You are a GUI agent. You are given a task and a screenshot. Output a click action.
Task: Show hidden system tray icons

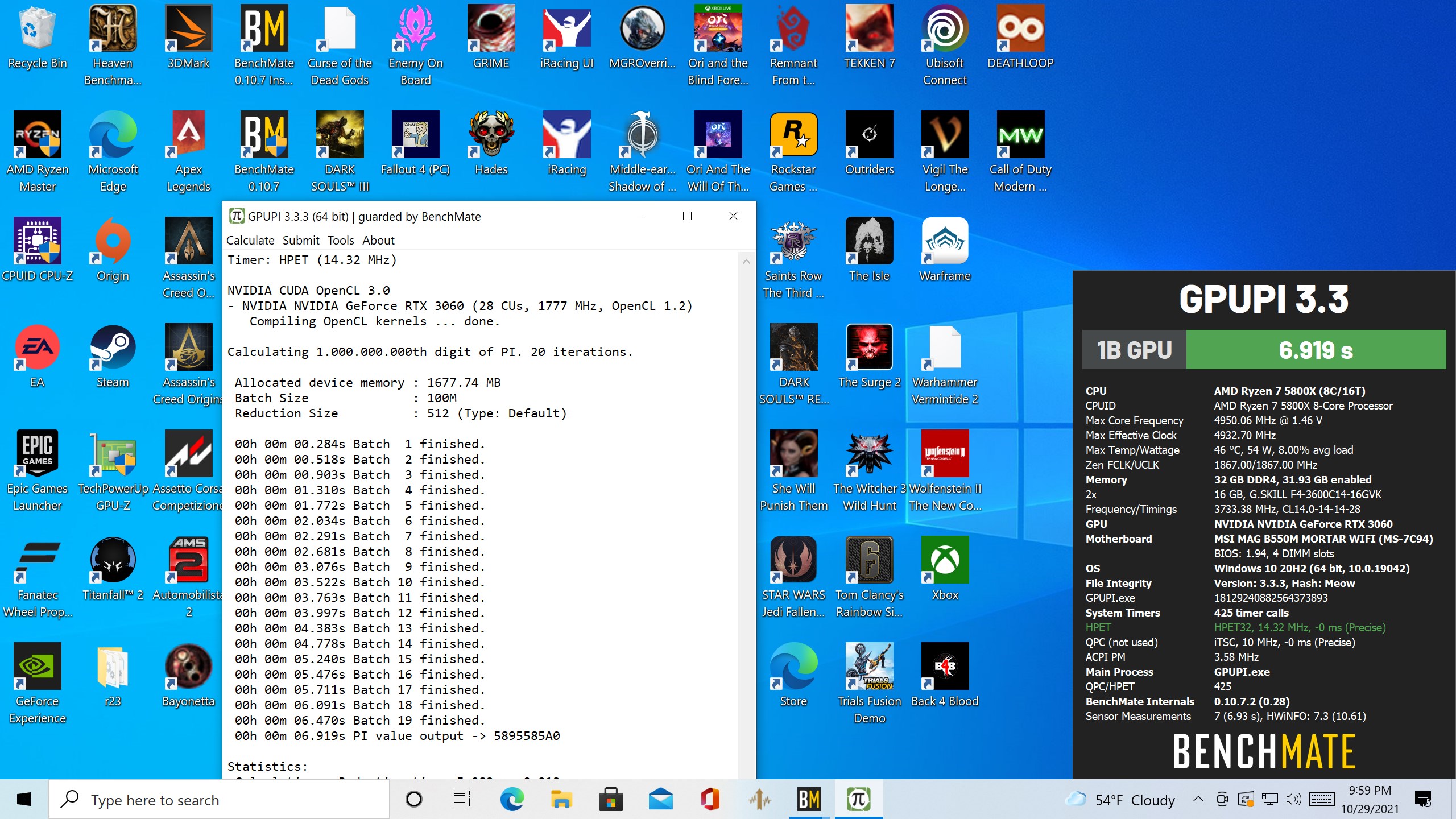click(1198, 799)
